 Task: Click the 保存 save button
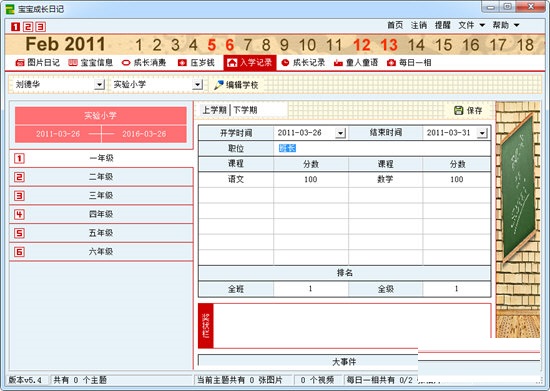tap(468, 110)
